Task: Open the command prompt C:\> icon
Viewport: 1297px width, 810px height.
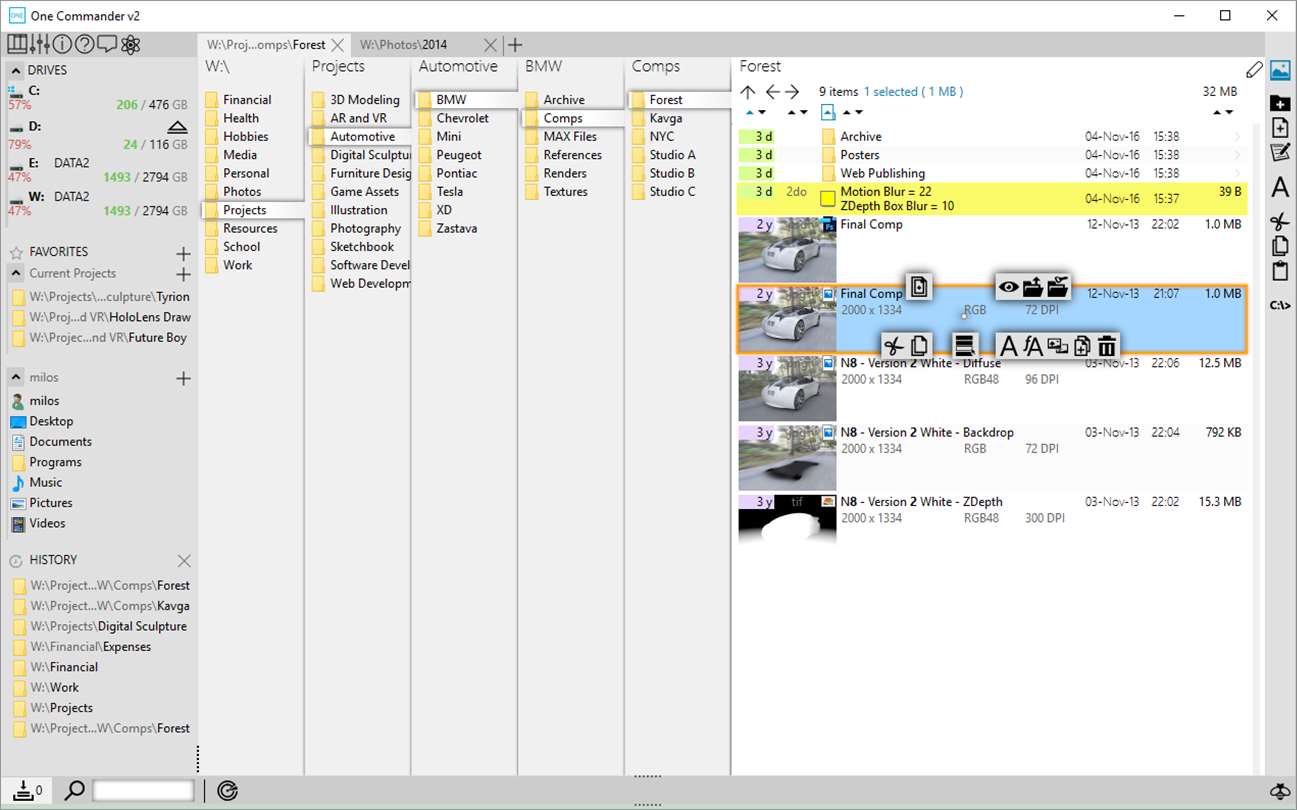Action: tap(1280, 305)
